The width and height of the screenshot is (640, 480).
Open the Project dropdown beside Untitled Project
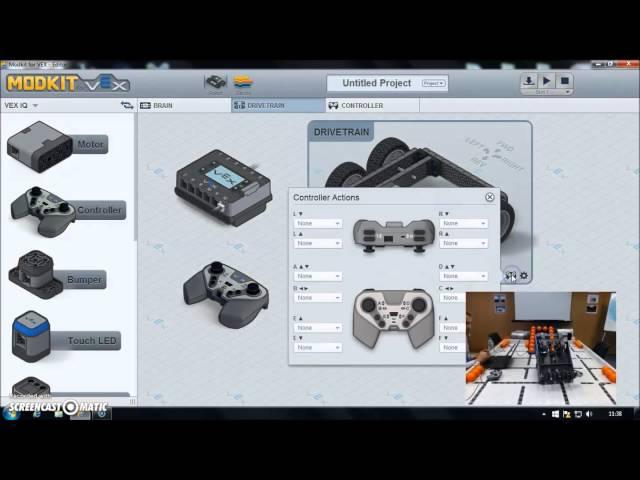point(433,83)
